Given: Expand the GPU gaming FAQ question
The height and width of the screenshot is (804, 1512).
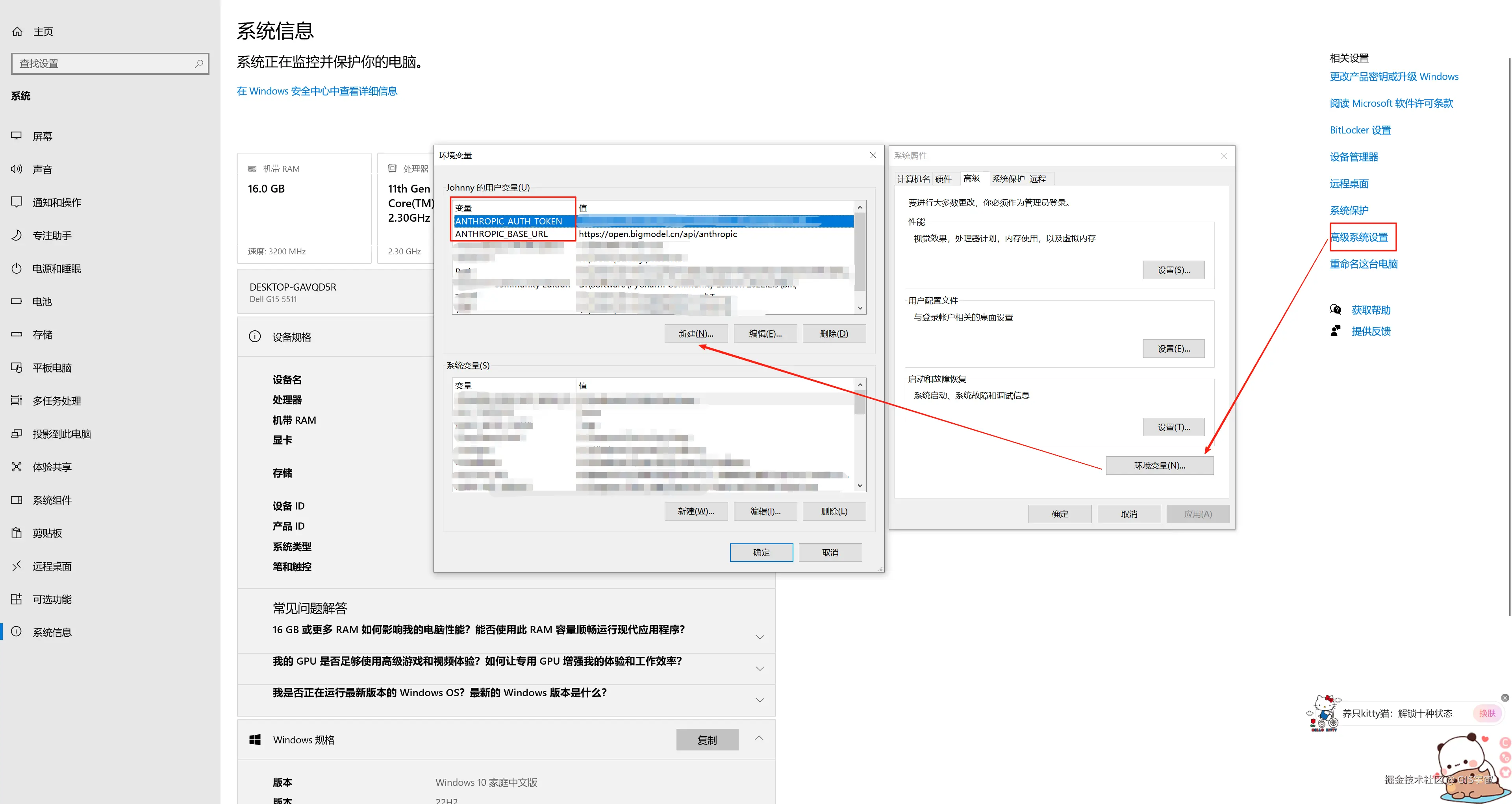Looking at the screenshot, I should 760,669.
